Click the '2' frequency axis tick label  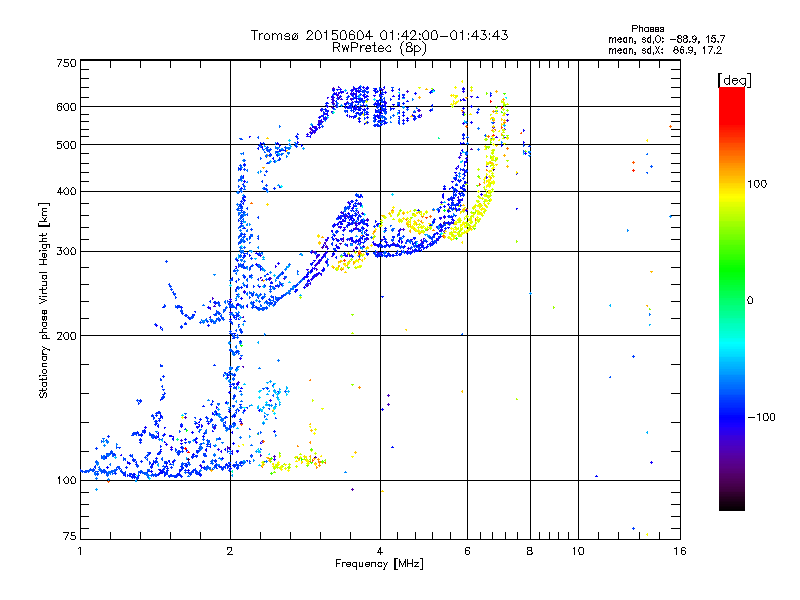click(230, 551)
